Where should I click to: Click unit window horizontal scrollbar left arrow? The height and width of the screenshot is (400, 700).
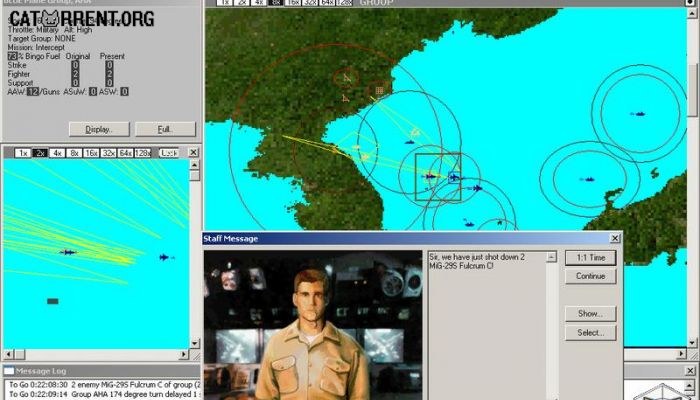[x=8, y=355]
